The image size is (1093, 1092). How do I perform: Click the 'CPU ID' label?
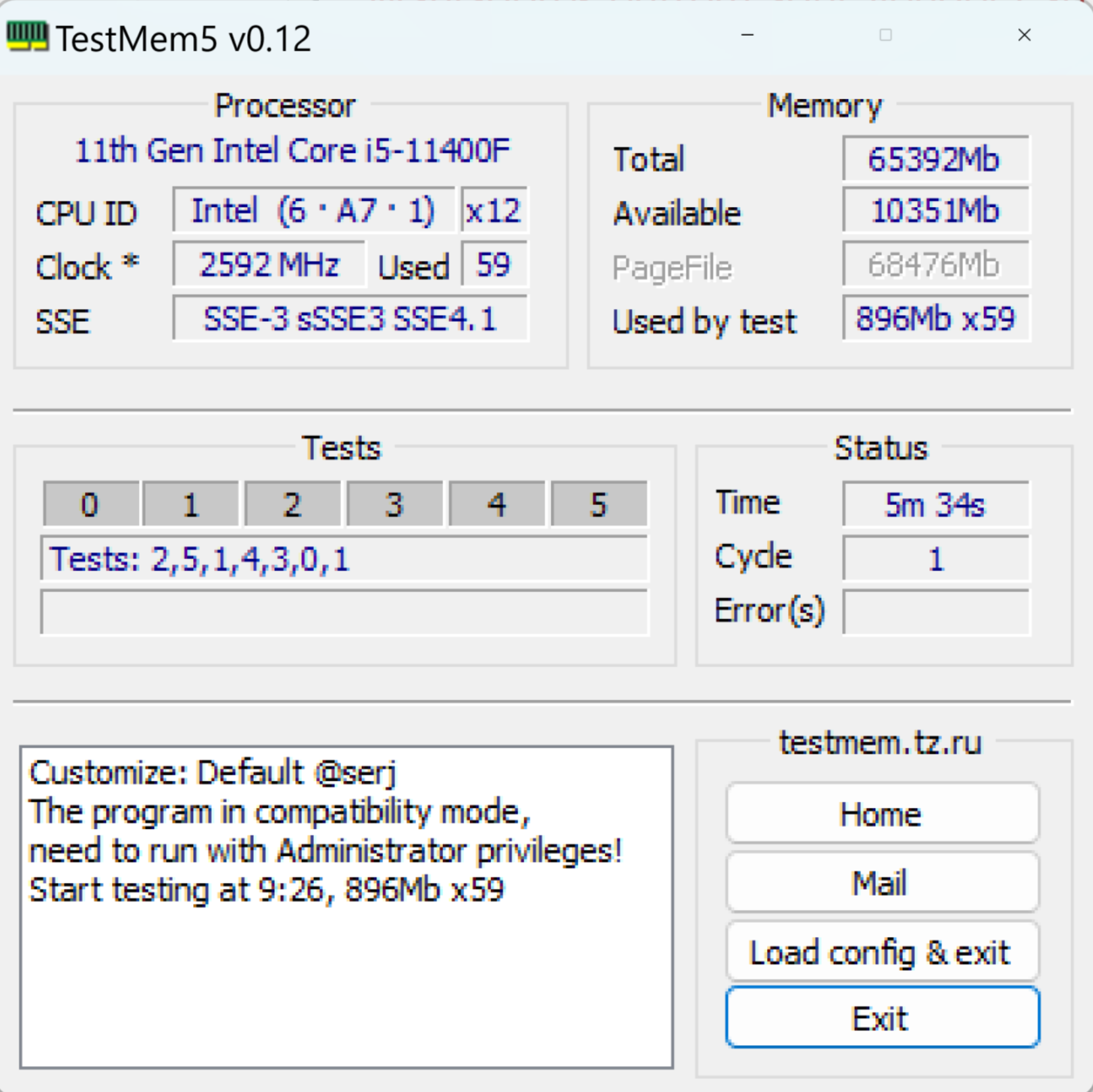[86, 213]
